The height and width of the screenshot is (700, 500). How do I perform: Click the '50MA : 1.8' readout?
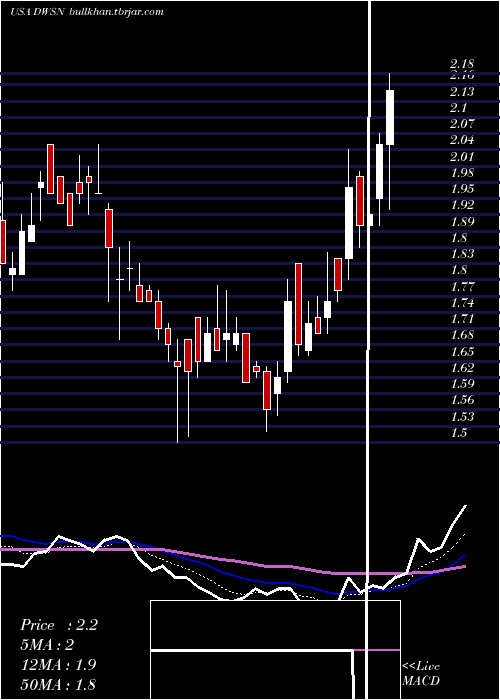coord(58,684)
